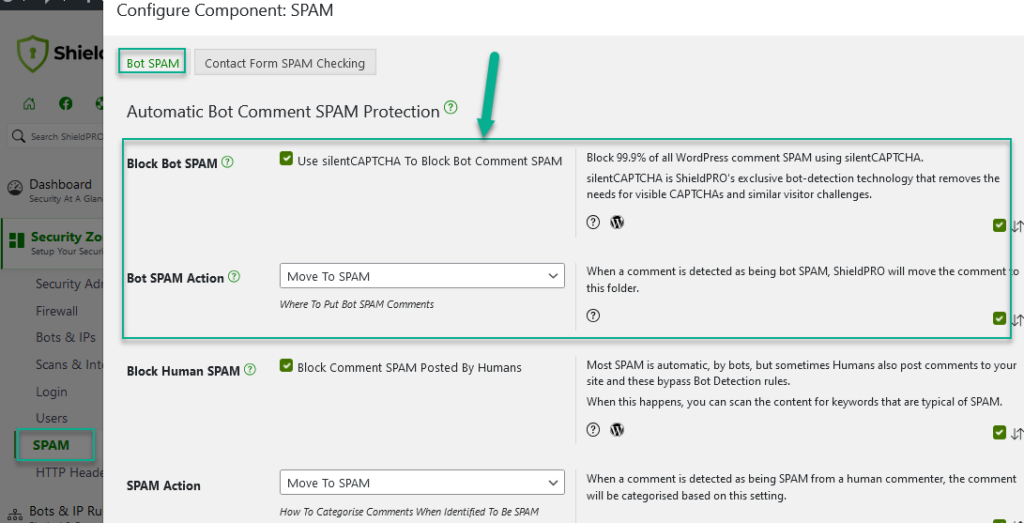Toggle green checkbox at right of Bot SPAM Action row
Viewport: 1024px width, 523px height.
(x=999, y=318)
